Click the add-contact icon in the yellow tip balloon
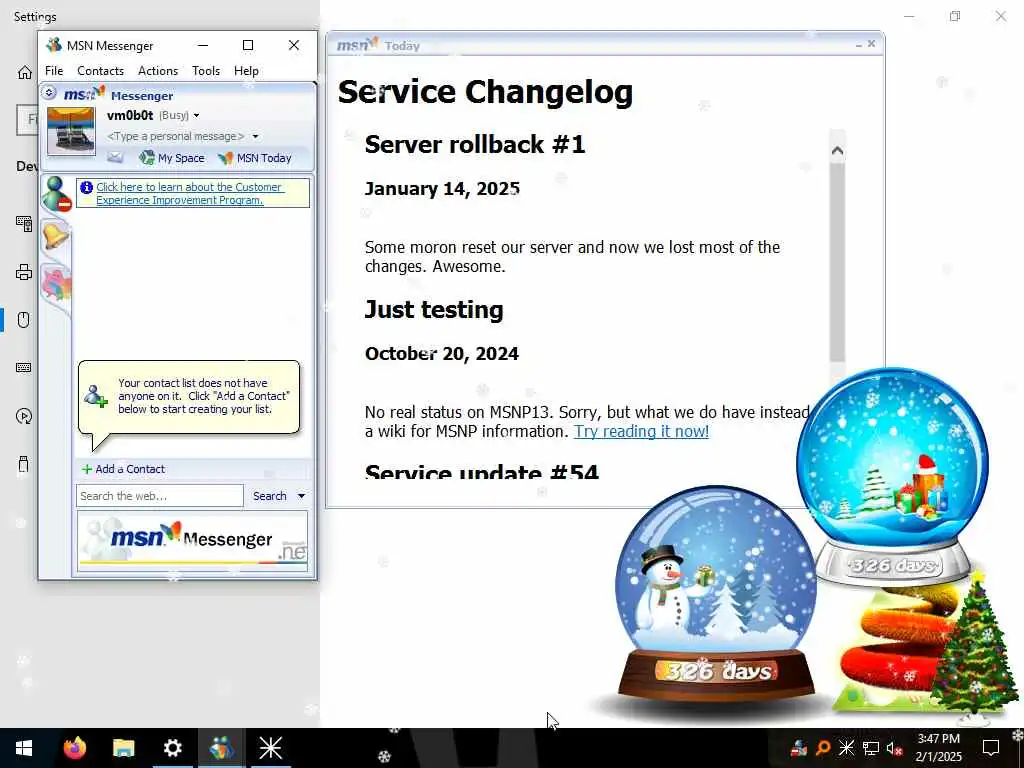 click(x=95, y=396)
